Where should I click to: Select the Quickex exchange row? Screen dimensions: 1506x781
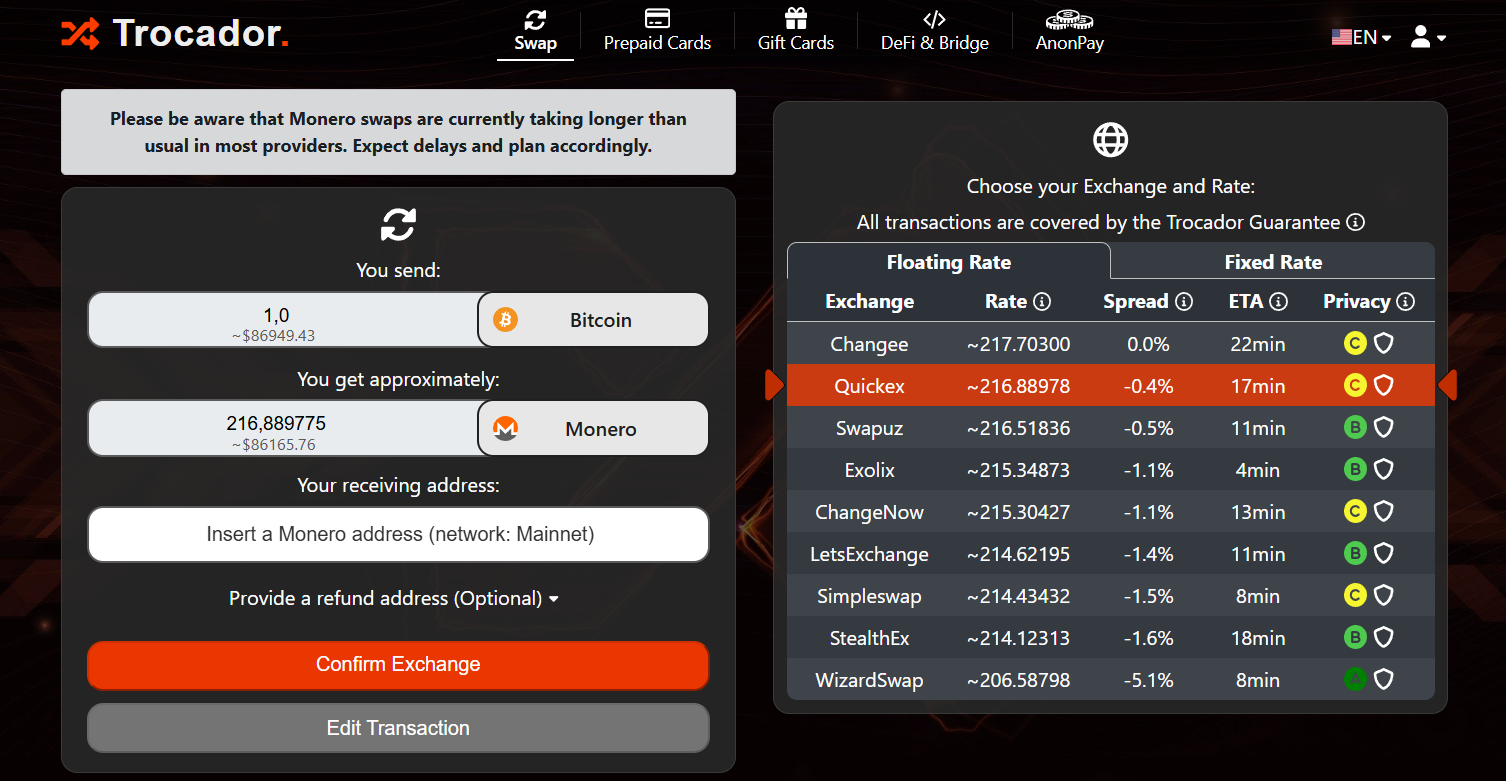[1111, 386]
